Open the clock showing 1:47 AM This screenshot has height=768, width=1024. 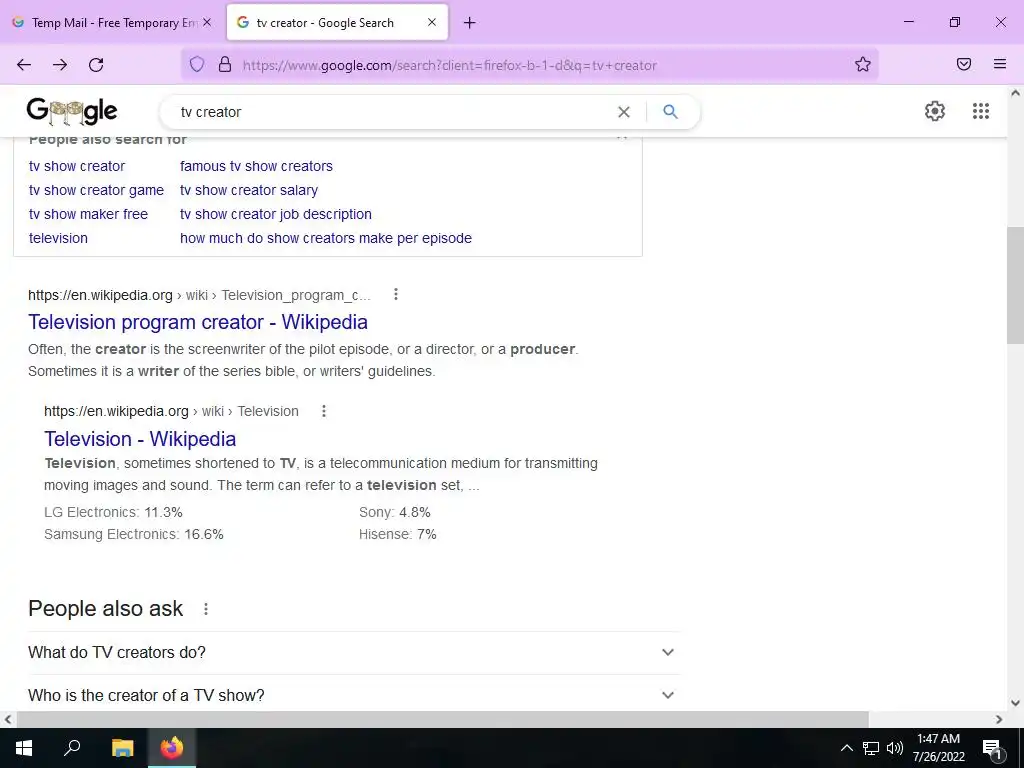938,748
